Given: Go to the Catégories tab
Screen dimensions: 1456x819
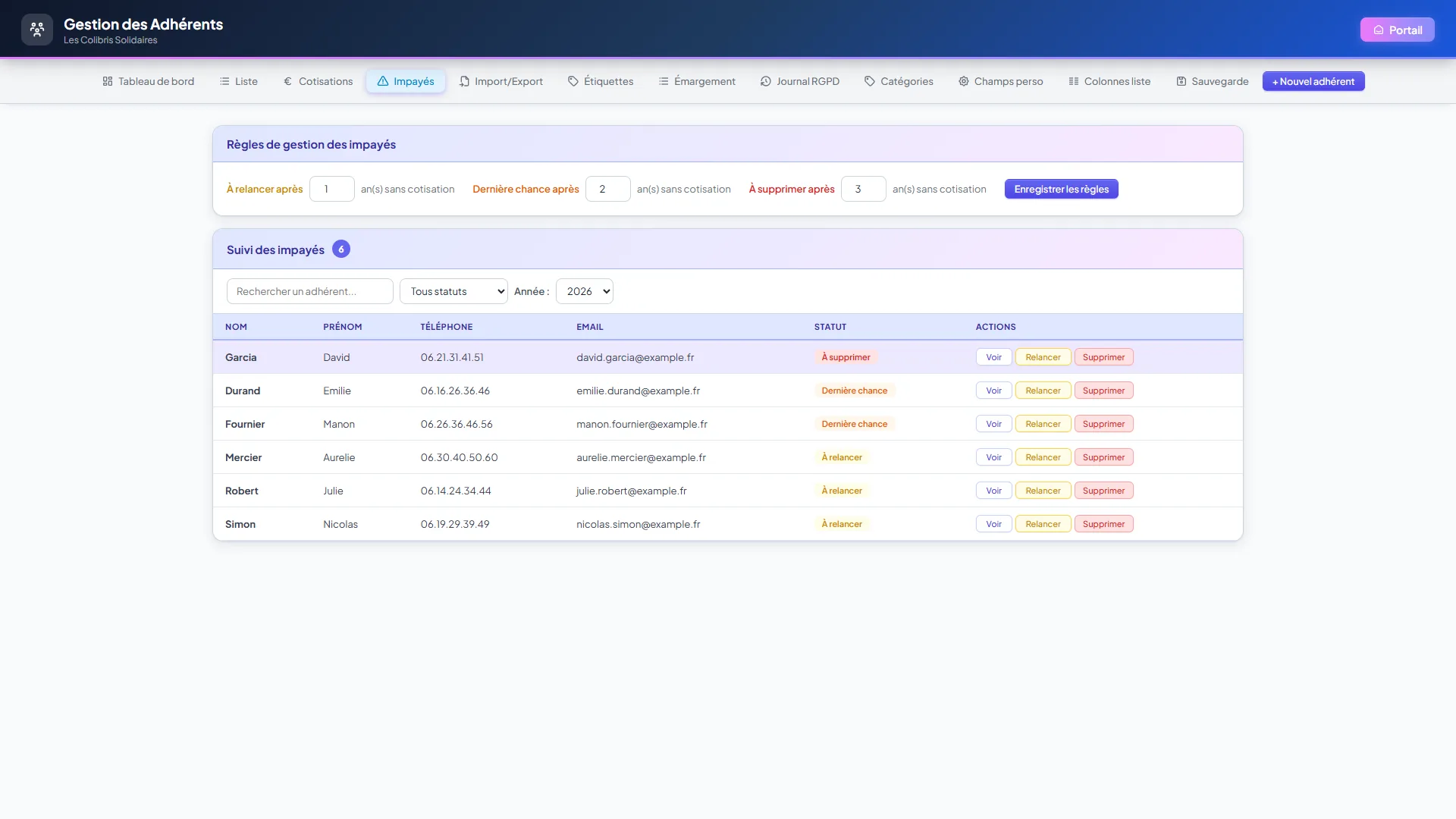Looking at the screenshot, I should pos(899,81).
